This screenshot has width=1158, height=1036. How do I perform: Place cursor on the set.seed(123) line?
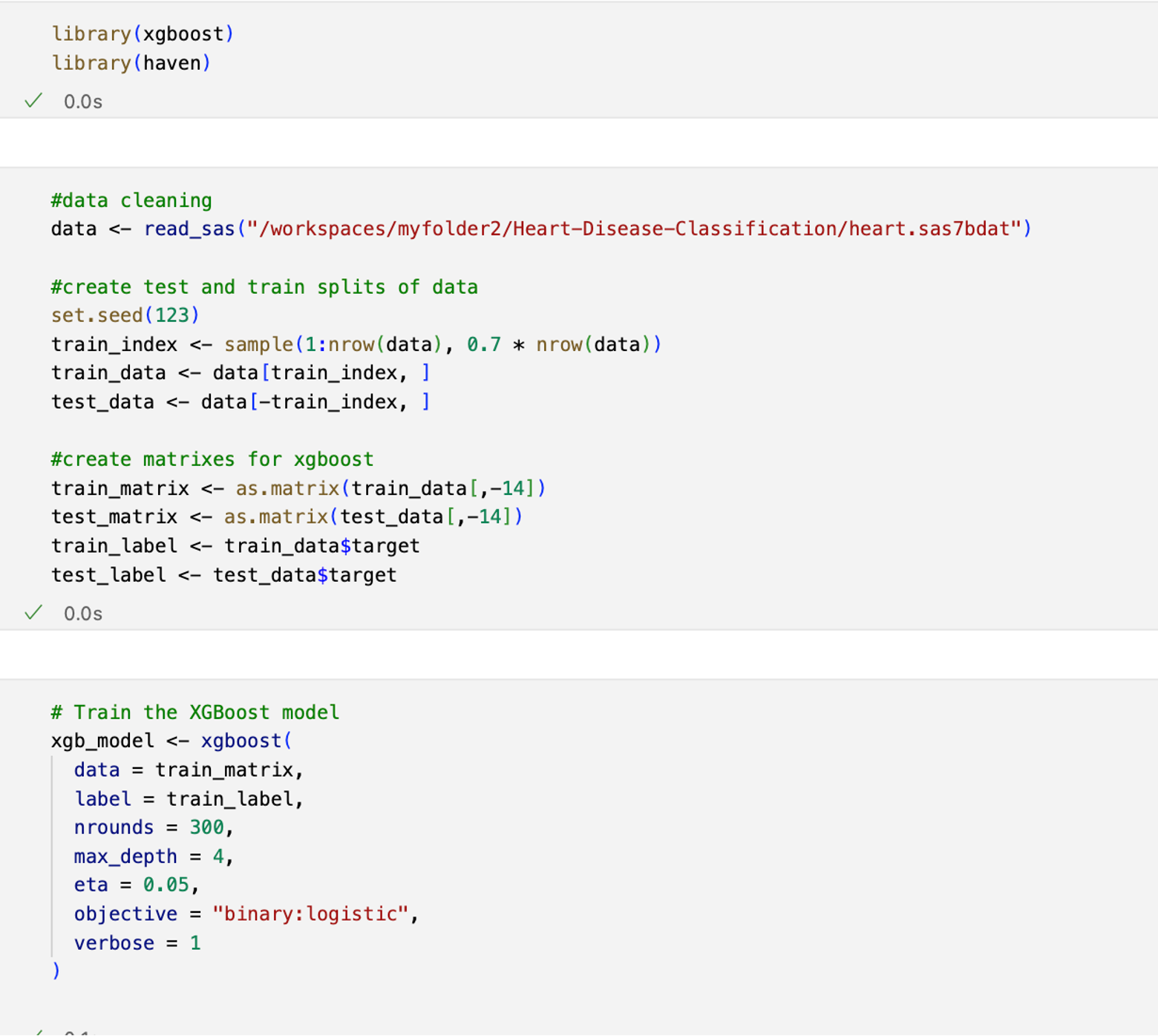125,315
